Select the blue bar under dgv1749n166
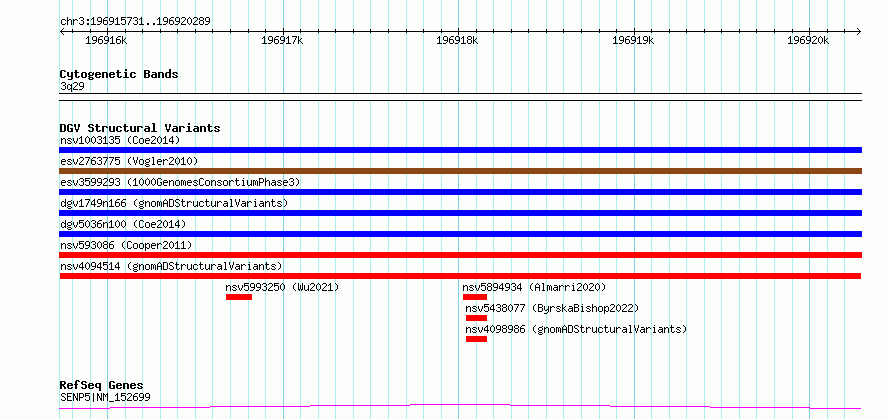 point(461,213)
